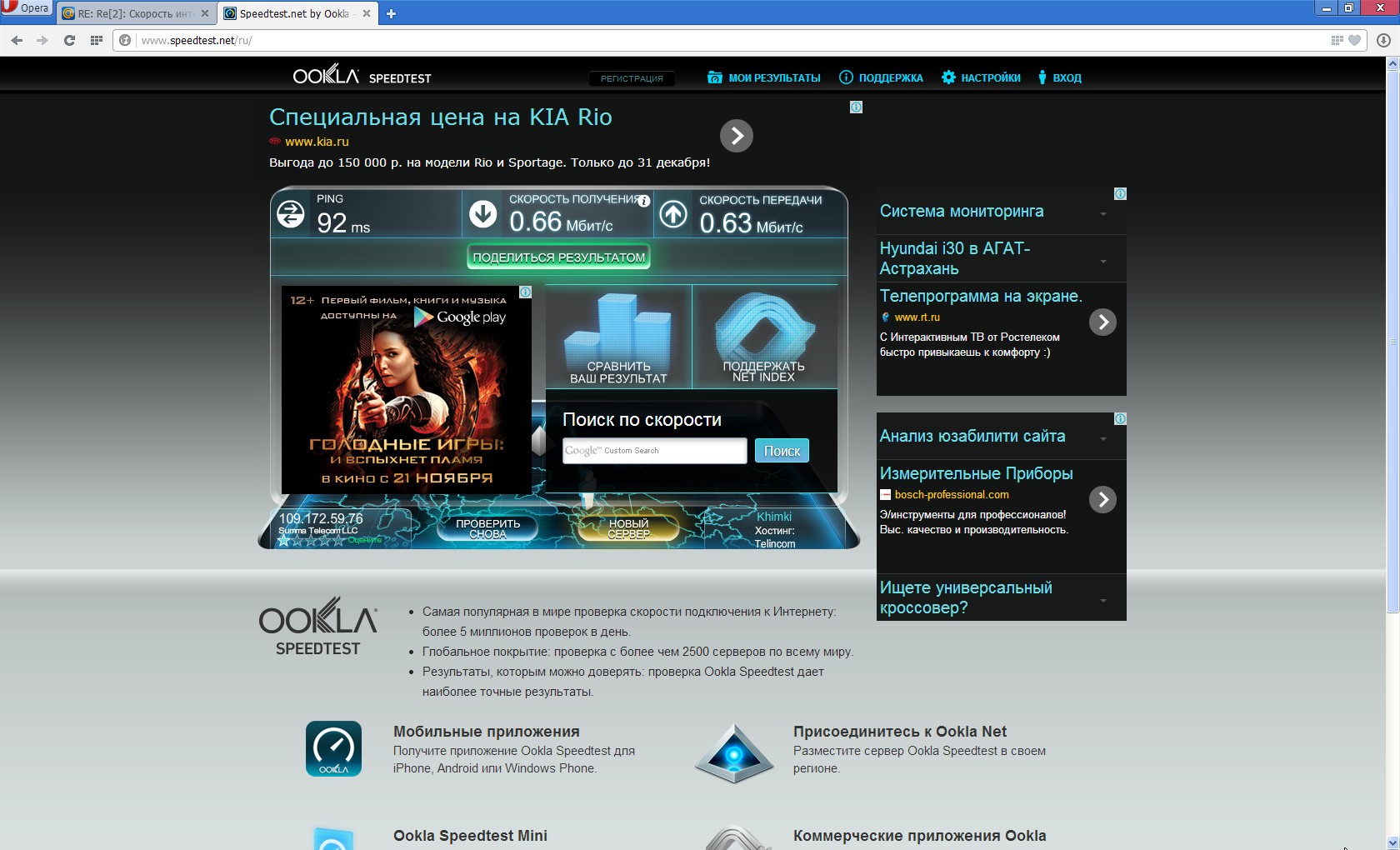Go back with the browser back arrow
The width and height of the screenshot is (1400, 850).
coord(17,40)
